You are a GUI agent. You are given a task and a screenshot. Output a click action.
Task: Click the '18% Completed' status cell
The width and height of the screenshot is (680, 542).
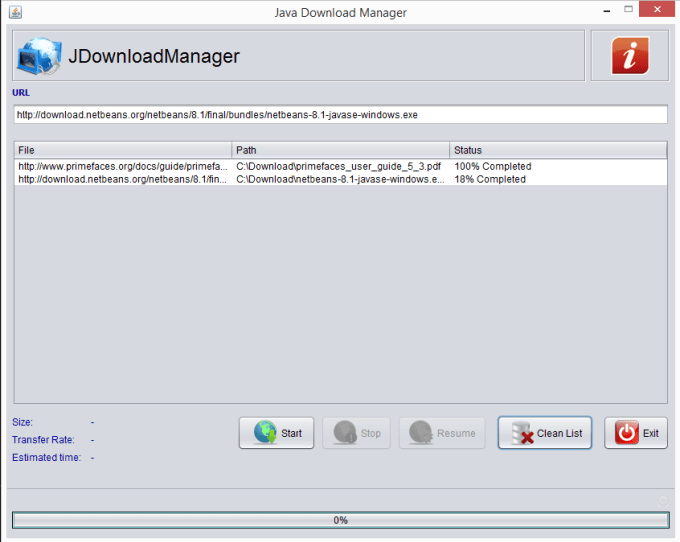pos(490,180)
